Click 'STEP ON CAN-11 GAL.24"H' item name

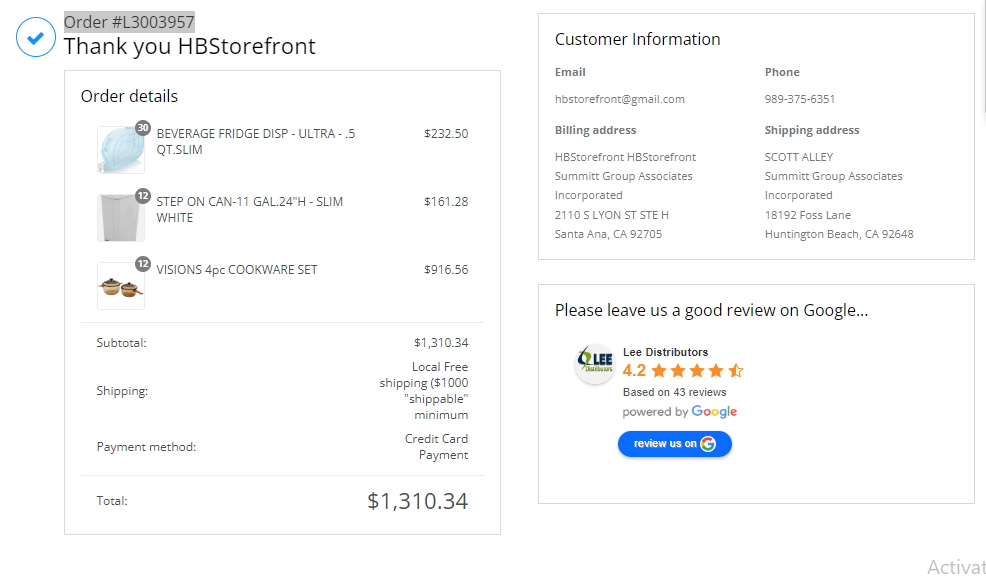coord(250,209)
